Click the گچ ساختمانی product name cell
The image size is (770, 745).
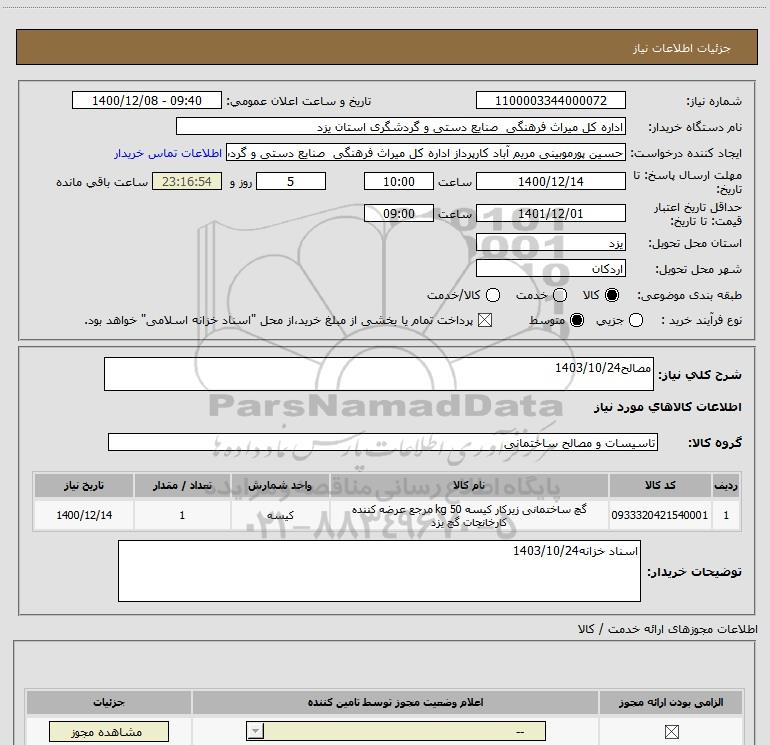tap(469, 515)
